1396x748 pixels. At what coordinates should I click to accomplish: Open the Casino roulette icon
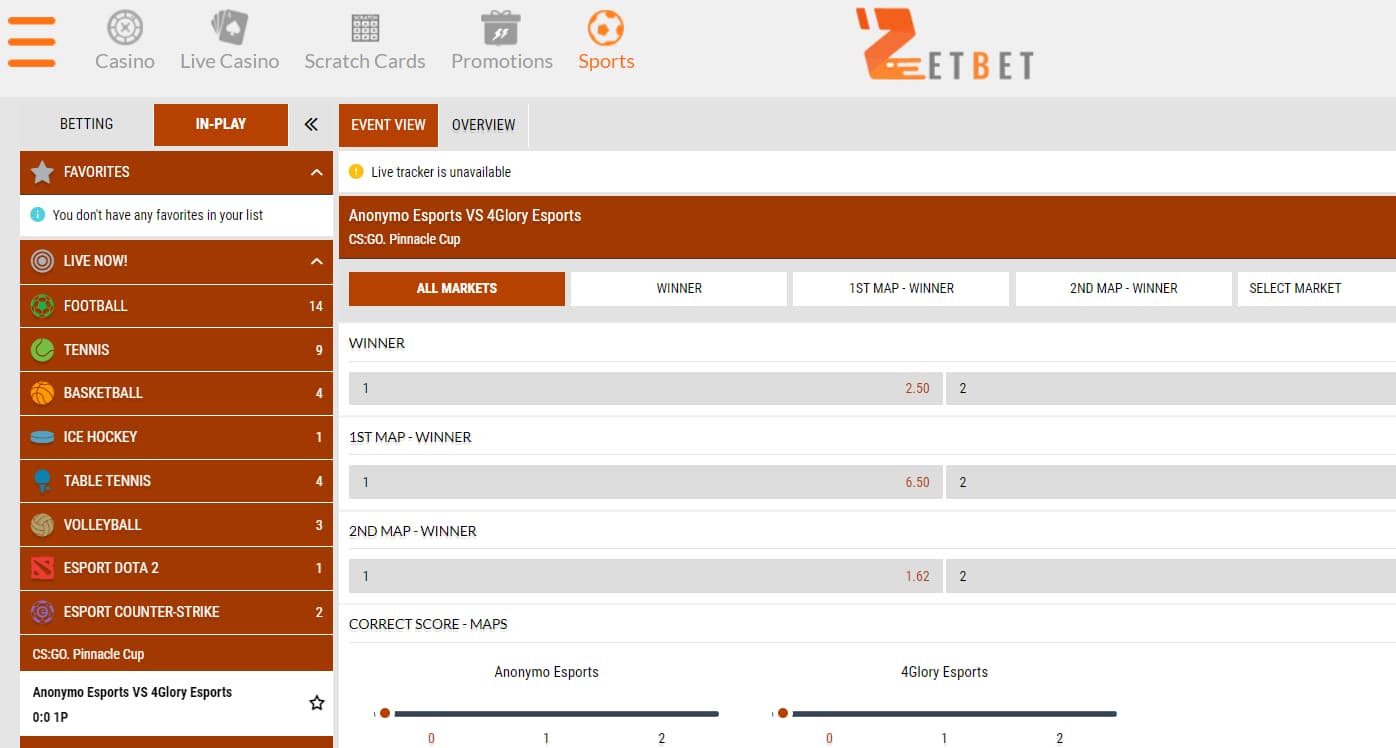(x=125, y=27)
